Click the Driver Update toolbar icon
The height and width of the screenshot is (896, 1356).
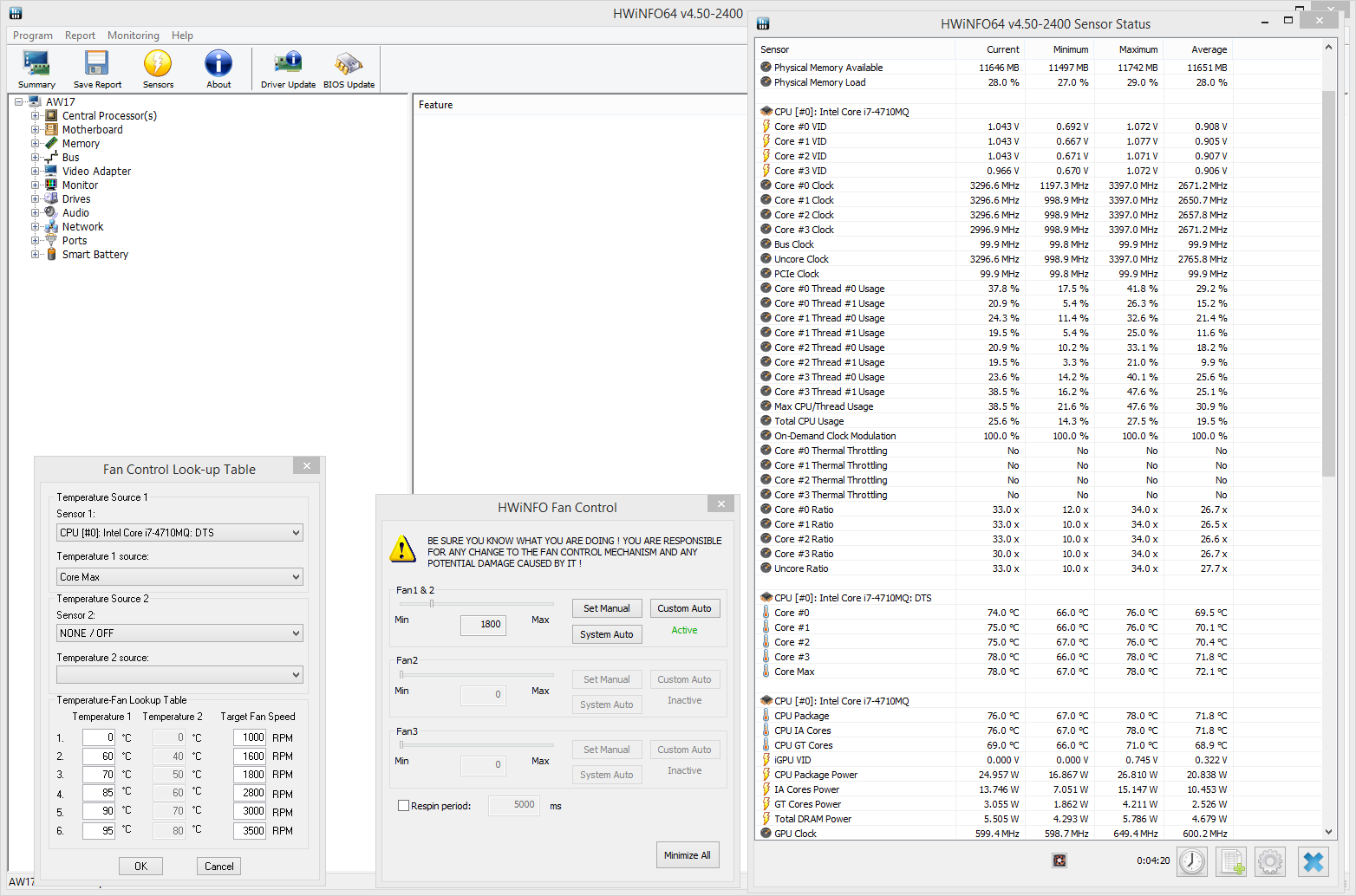click(288, 69)
